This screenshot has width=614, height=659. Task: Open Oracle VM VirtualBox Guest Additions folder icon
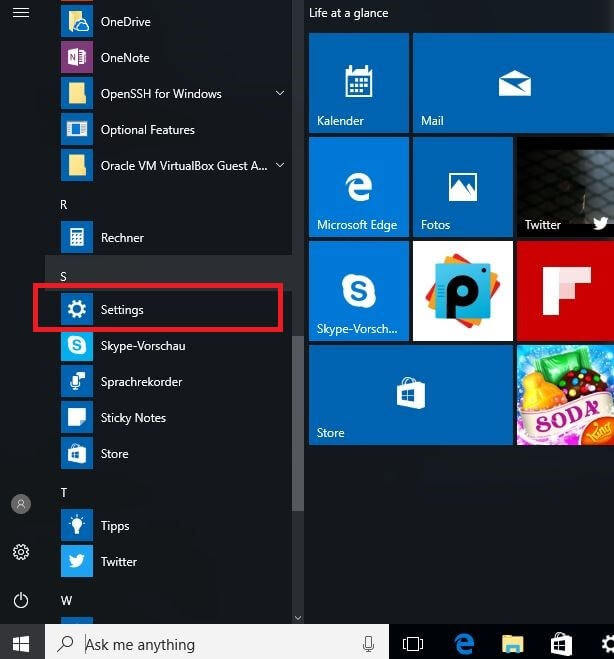(x=76, y=166)
